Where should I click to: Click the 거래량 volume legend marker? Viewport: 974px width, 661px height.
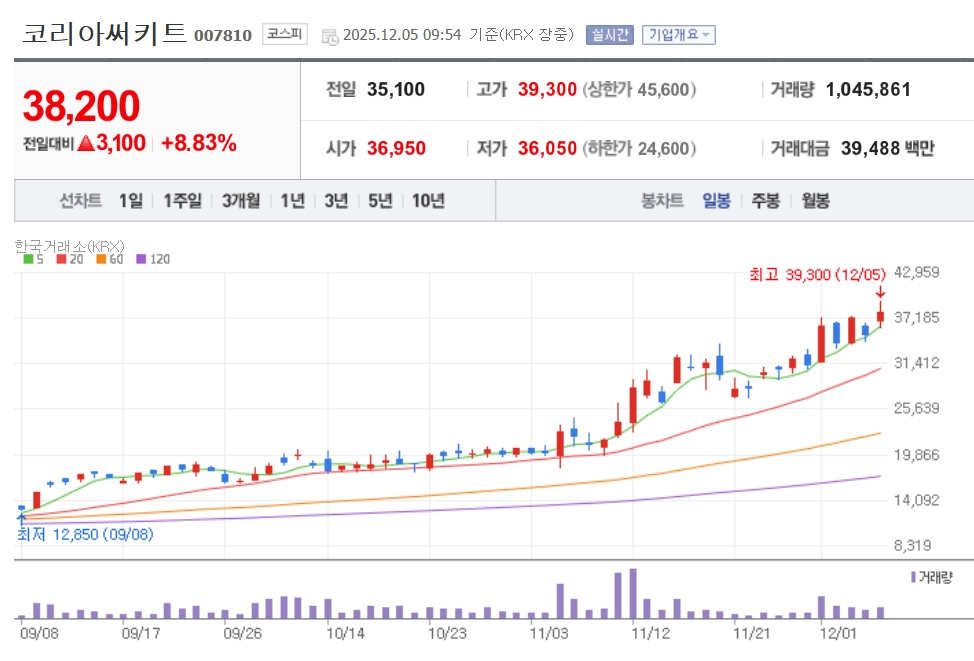[x=931, y=578]
